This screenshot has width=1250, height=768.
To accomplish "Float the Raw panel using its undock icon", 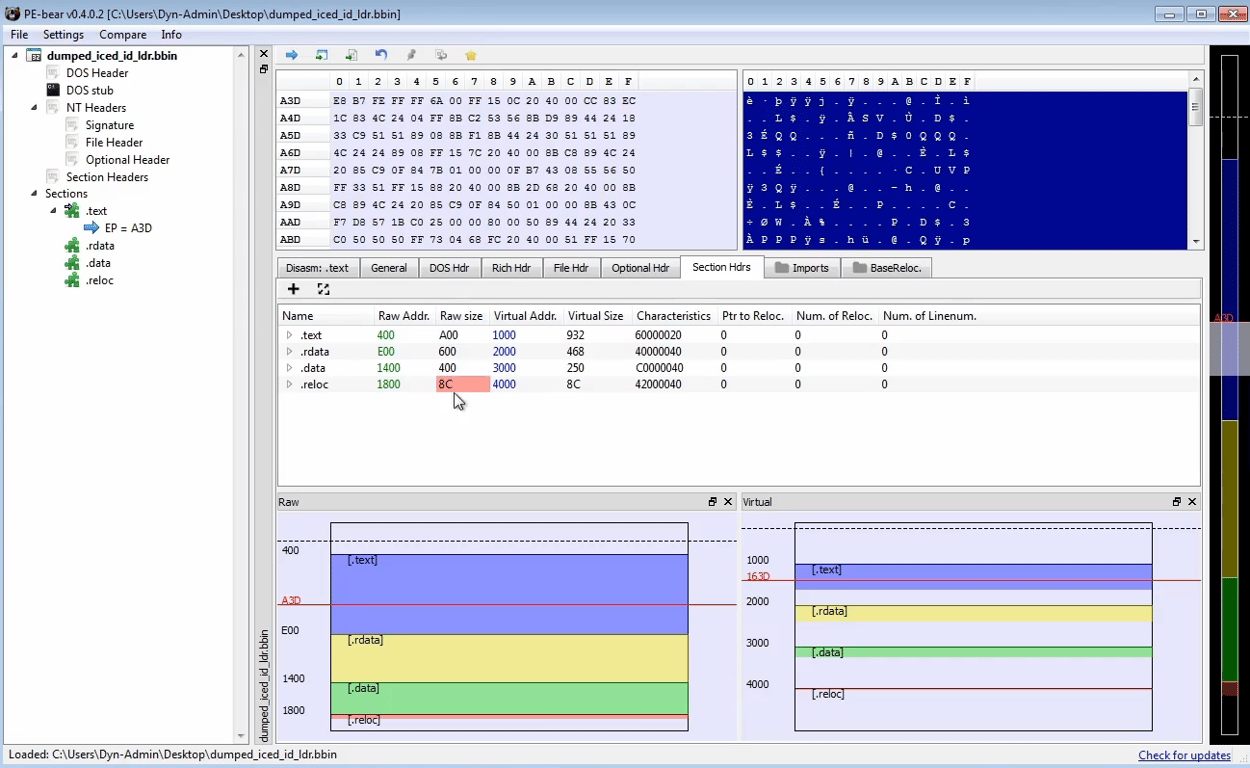I will (x=713, y=502).
